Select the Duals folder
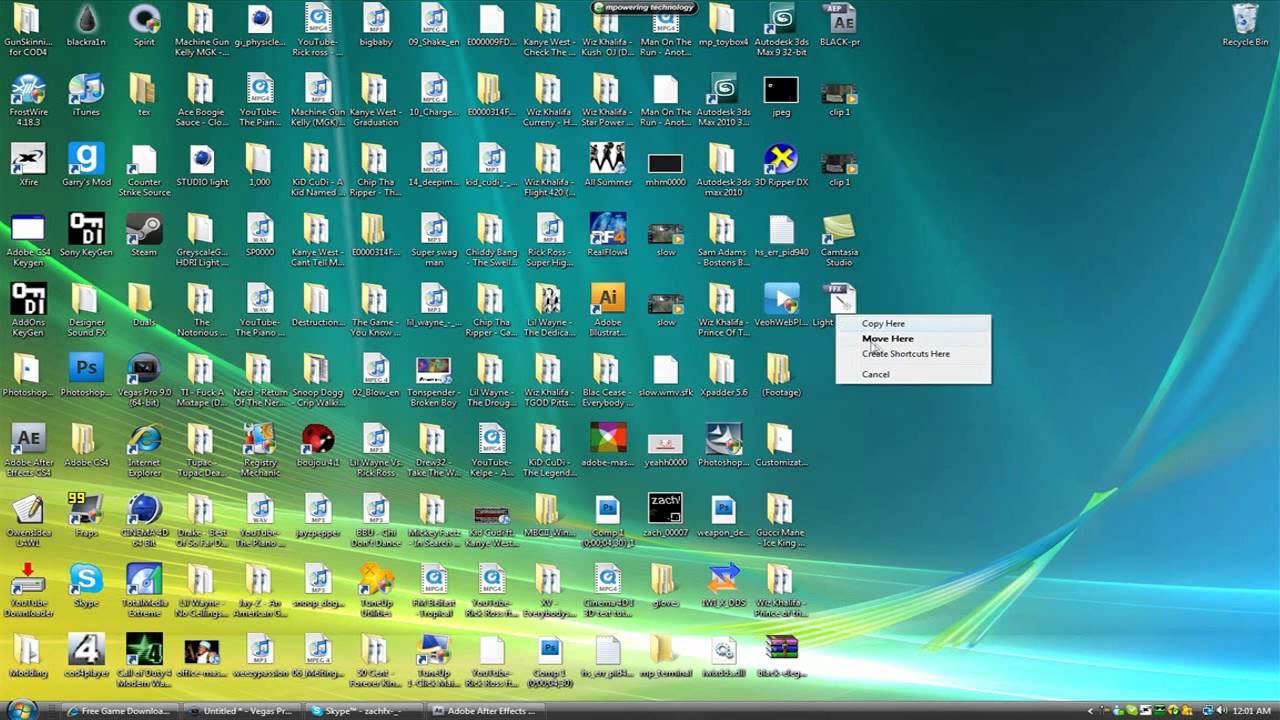Image resolution: width=1280 pixels, height=720 pixels. (144, 306)
